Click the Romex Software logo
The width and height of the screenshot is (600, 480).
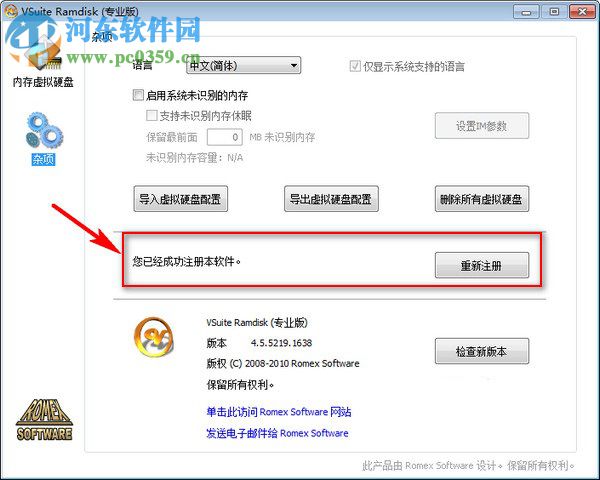[x=44, y=420]
